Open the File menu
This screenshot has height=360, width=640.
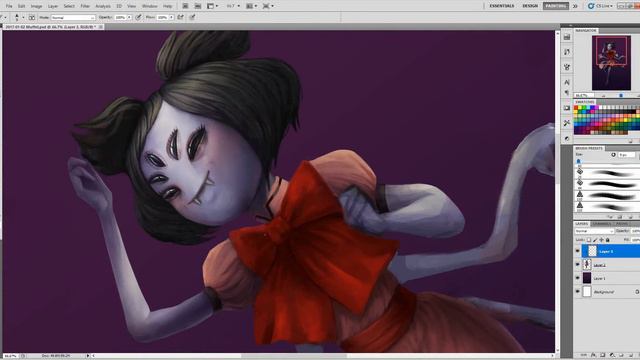tap(9, 6)
